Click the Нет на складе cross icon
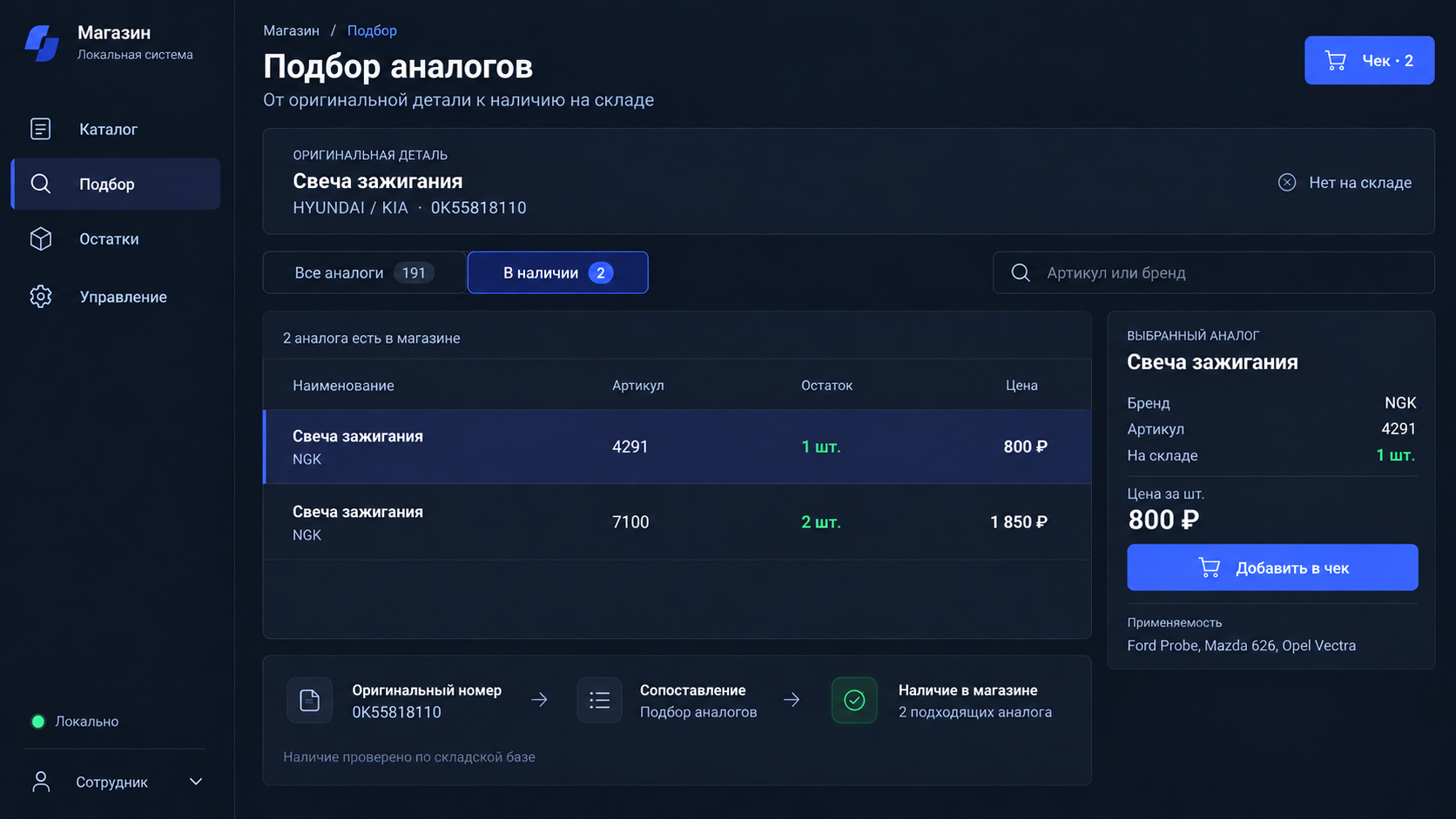Image resolution: width=1456 pixels, height=819 pixels. pos(1287,182)
